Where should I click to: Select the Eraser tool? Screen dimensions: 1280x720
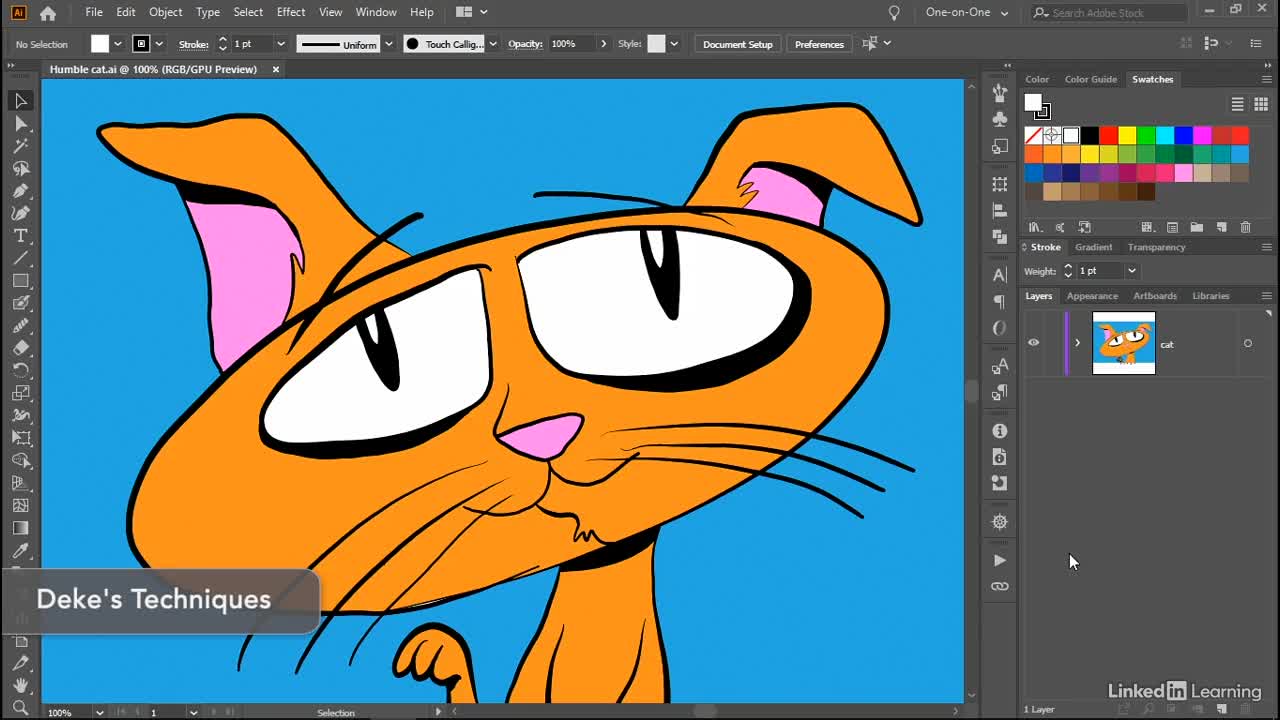pyautogui.click(x=20, y=348)
